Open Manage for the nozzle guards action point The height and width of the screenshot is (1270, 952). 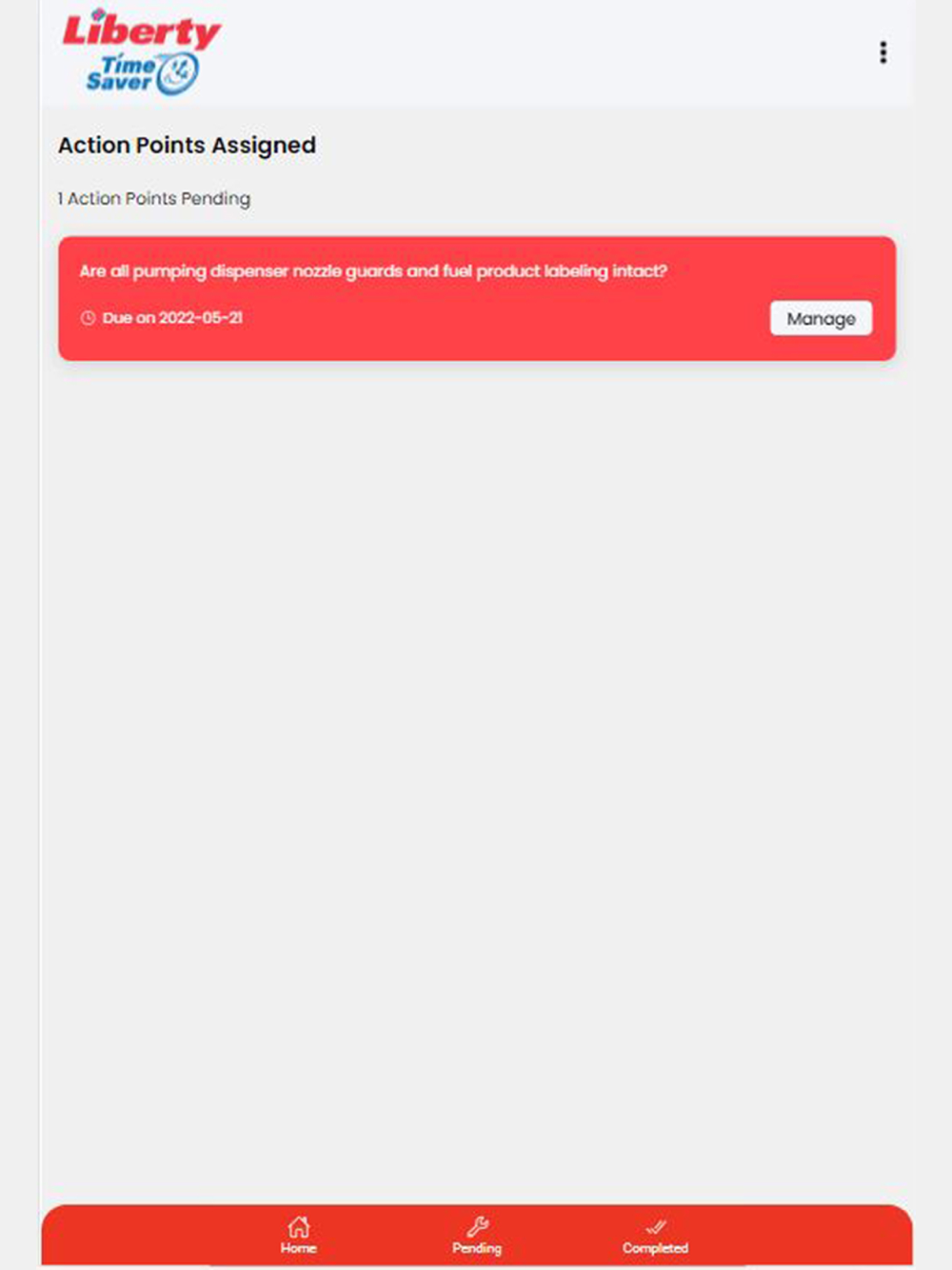click(821, 318)
